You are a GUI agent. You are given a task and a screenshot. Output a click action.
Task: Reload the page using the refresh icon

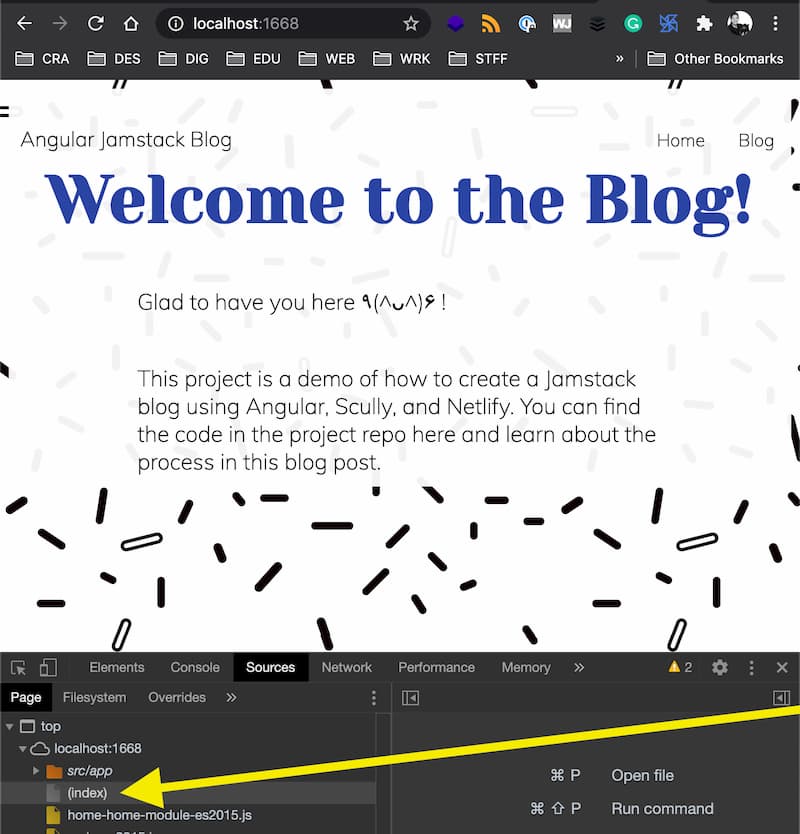pos(95,23)
